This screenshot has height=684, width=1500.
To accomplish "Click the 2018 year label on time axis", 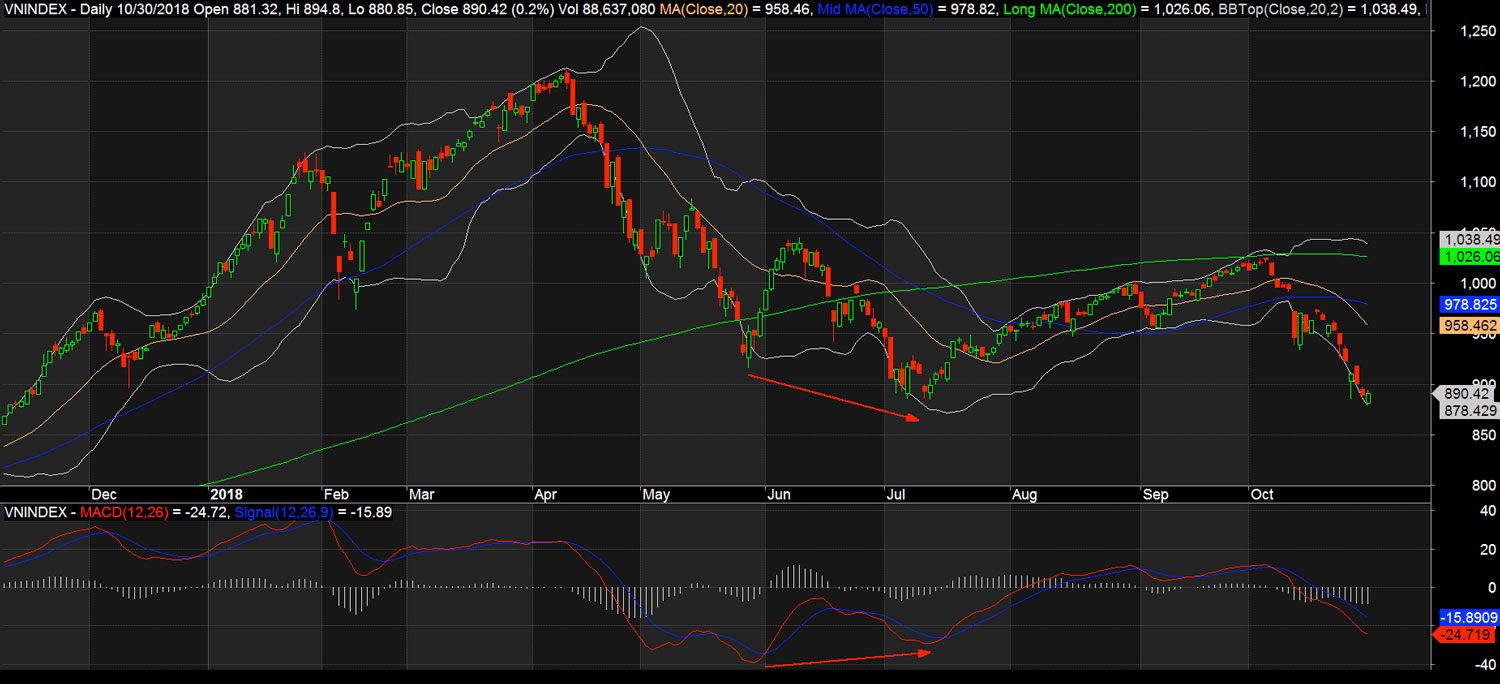I will point(226,494).
